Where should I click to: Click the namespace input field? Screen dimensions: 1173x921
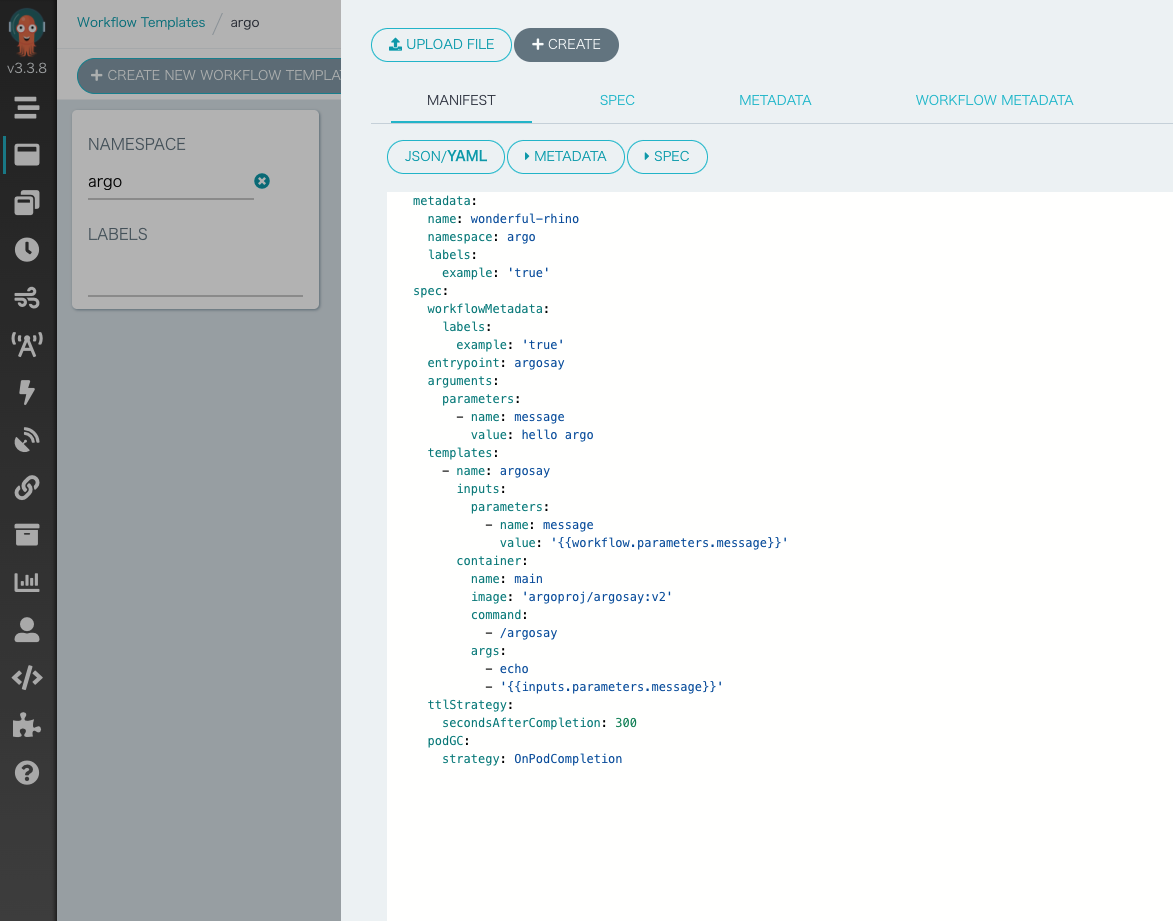171,182
